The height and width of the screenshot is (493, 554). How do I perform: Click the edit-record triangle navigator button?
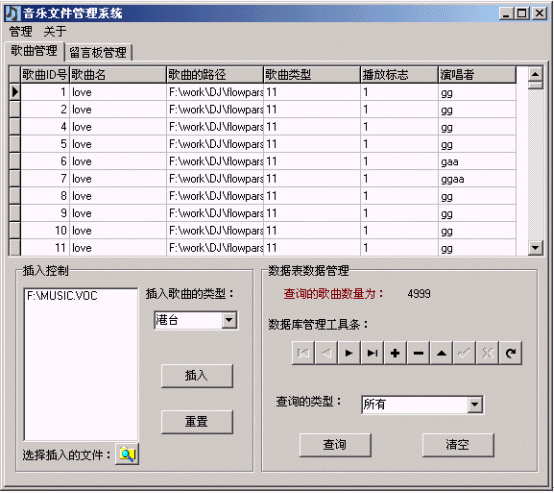441,353
